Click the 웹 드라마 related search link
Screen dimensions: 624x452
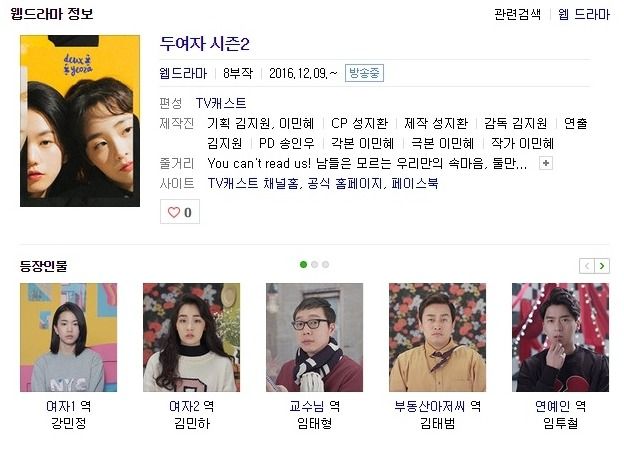[x=583, y=15]
